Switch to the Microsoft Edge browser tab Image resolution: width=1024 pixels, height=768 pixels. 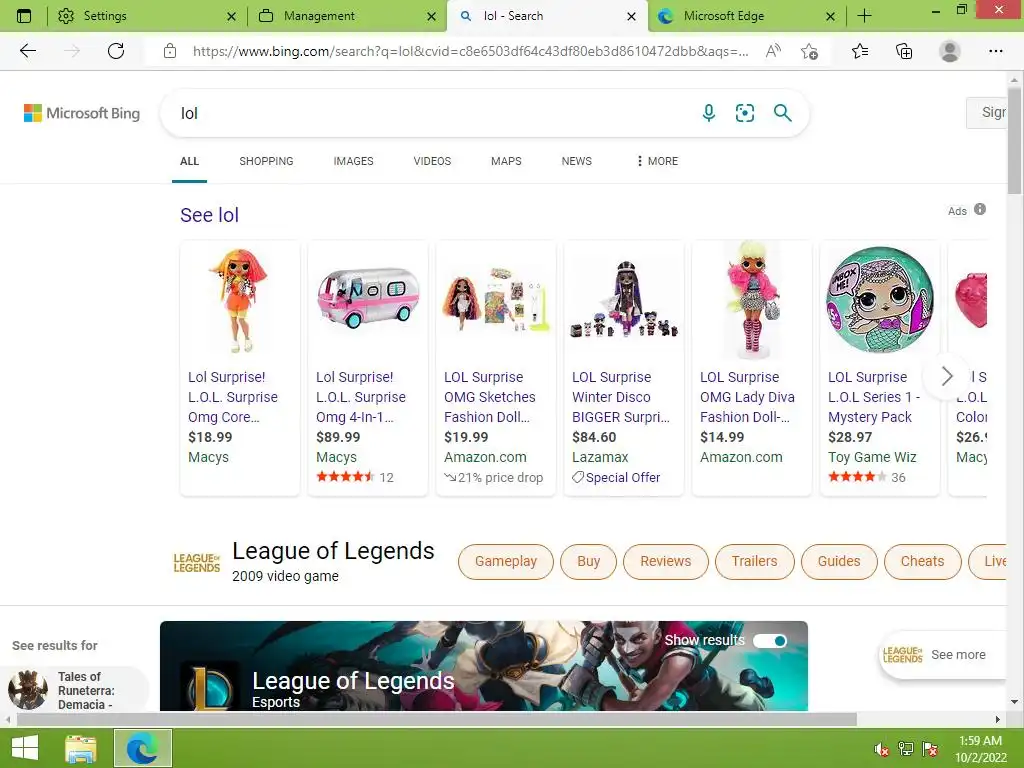click(746, 16)
